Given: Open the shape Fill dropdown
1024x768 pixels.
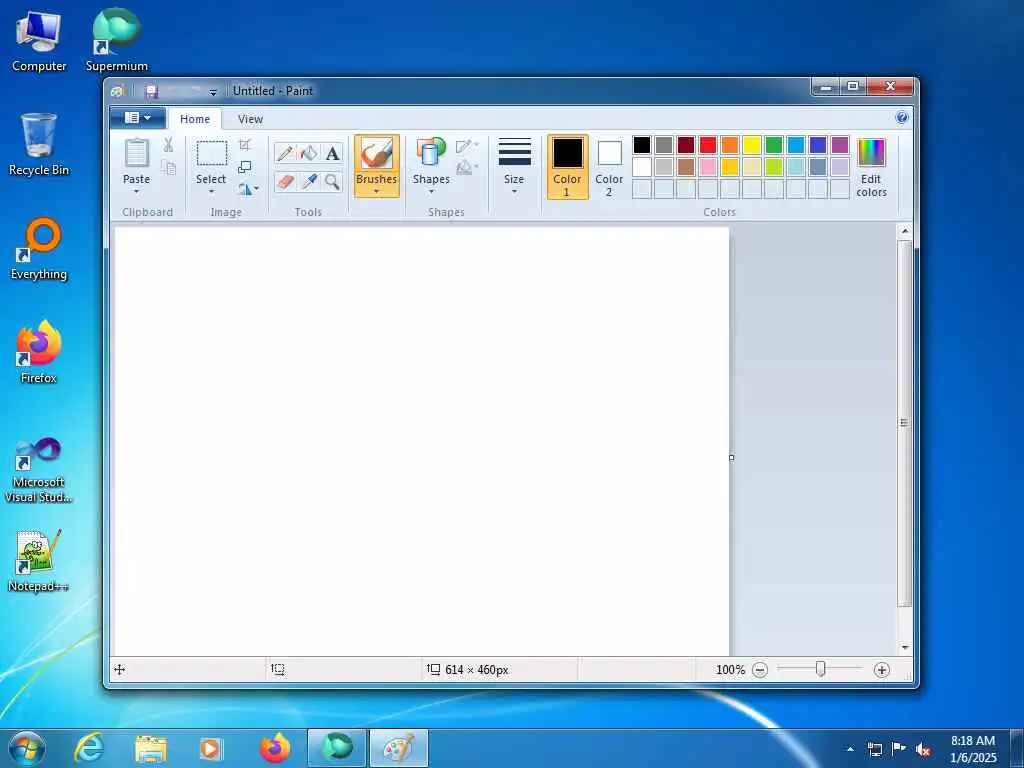Looking at the screenshot, I should pos(467,168).
